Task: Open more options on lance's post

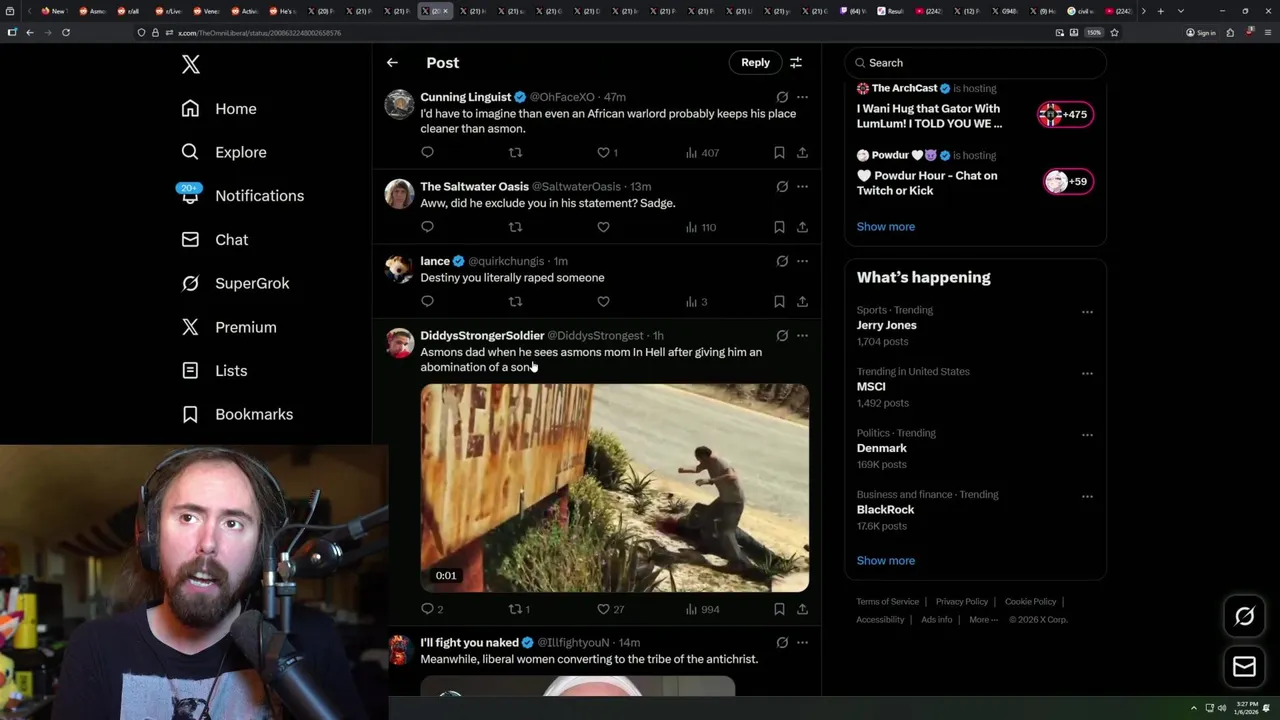Action: [802, 261]
